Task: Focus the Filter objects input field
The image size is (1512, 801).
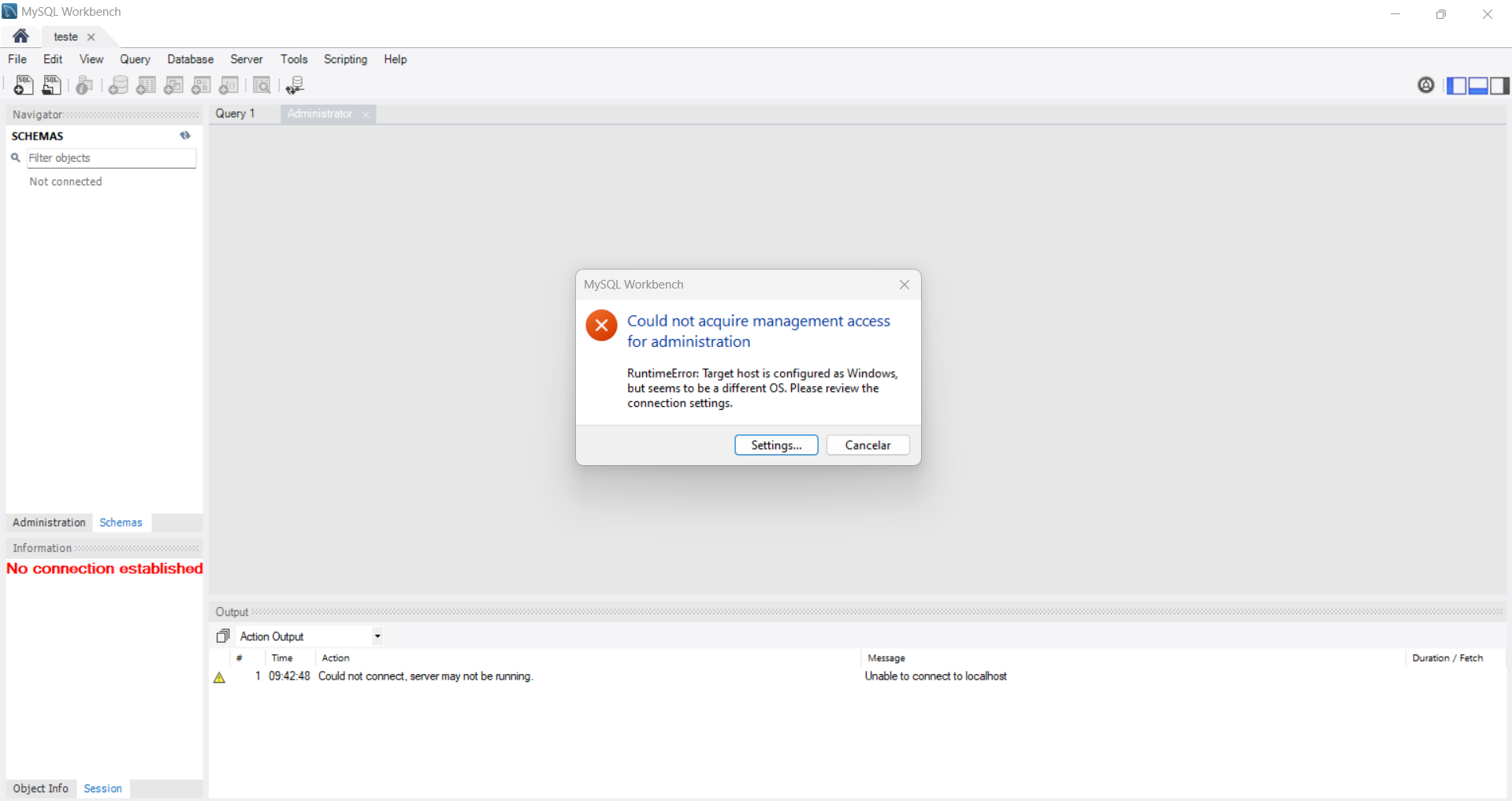Action: point(111,158)
